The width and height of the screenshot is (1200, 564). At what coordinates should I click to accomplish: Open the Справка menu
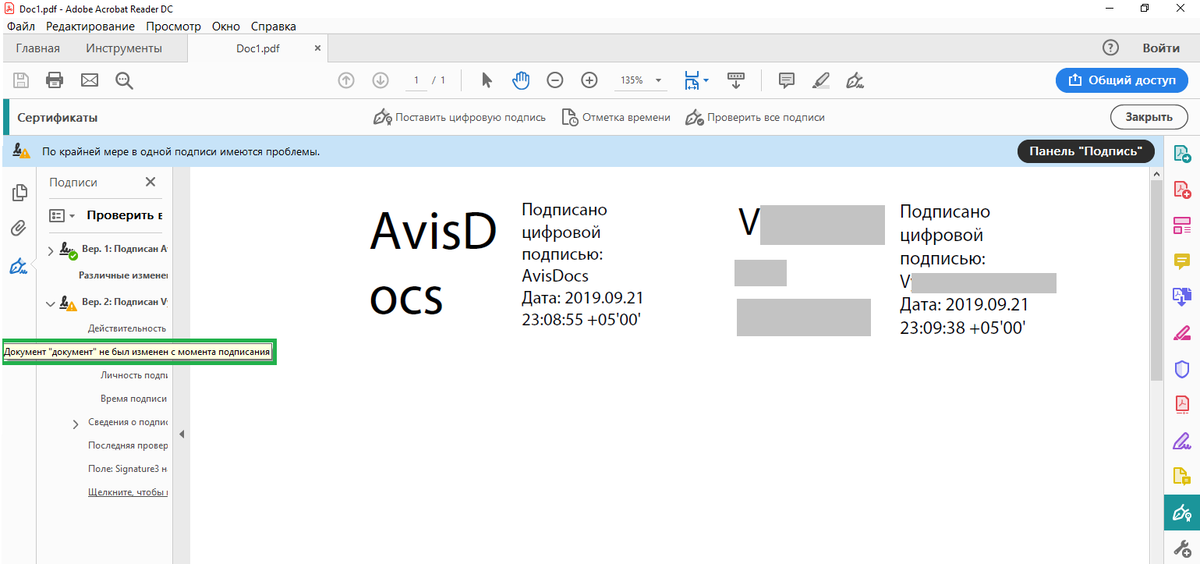coord(273,26)
